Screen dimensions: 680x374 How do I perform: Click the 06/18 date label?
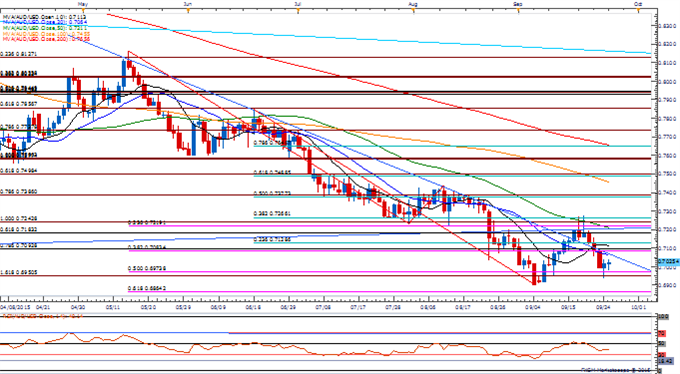[x=253, y=306]
